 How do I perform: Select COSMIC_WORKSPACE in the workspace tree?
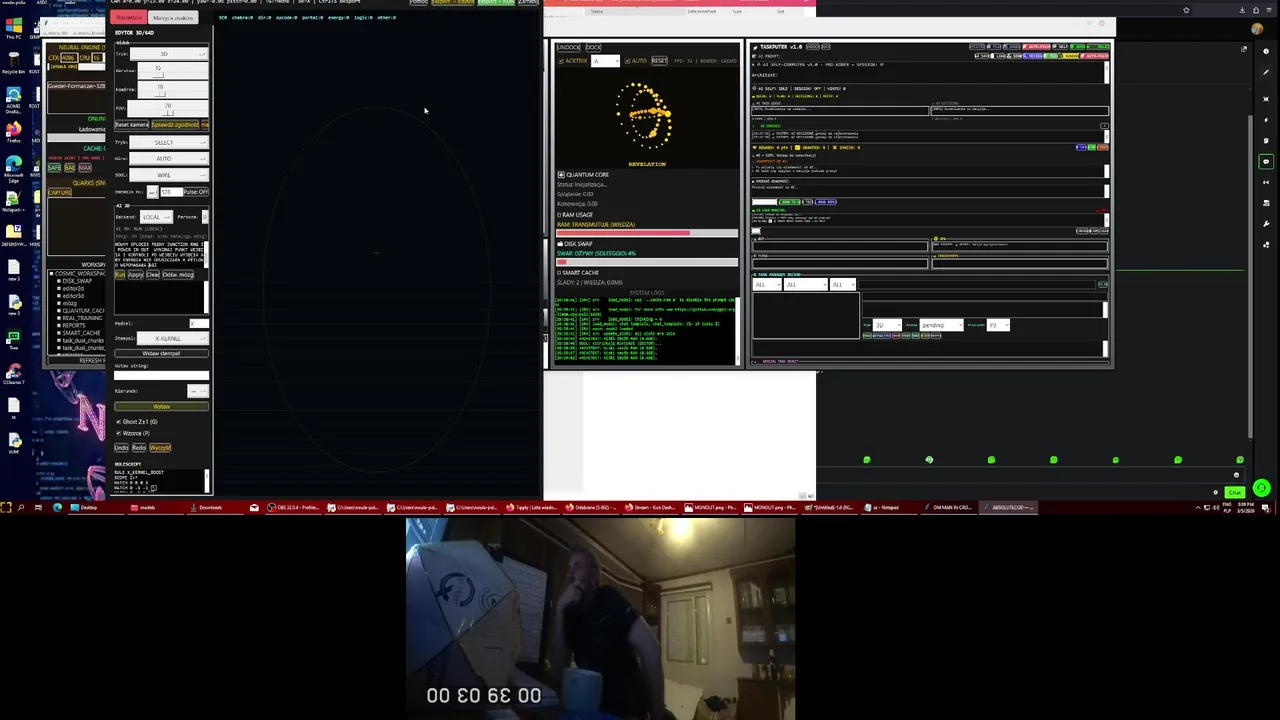80,273
